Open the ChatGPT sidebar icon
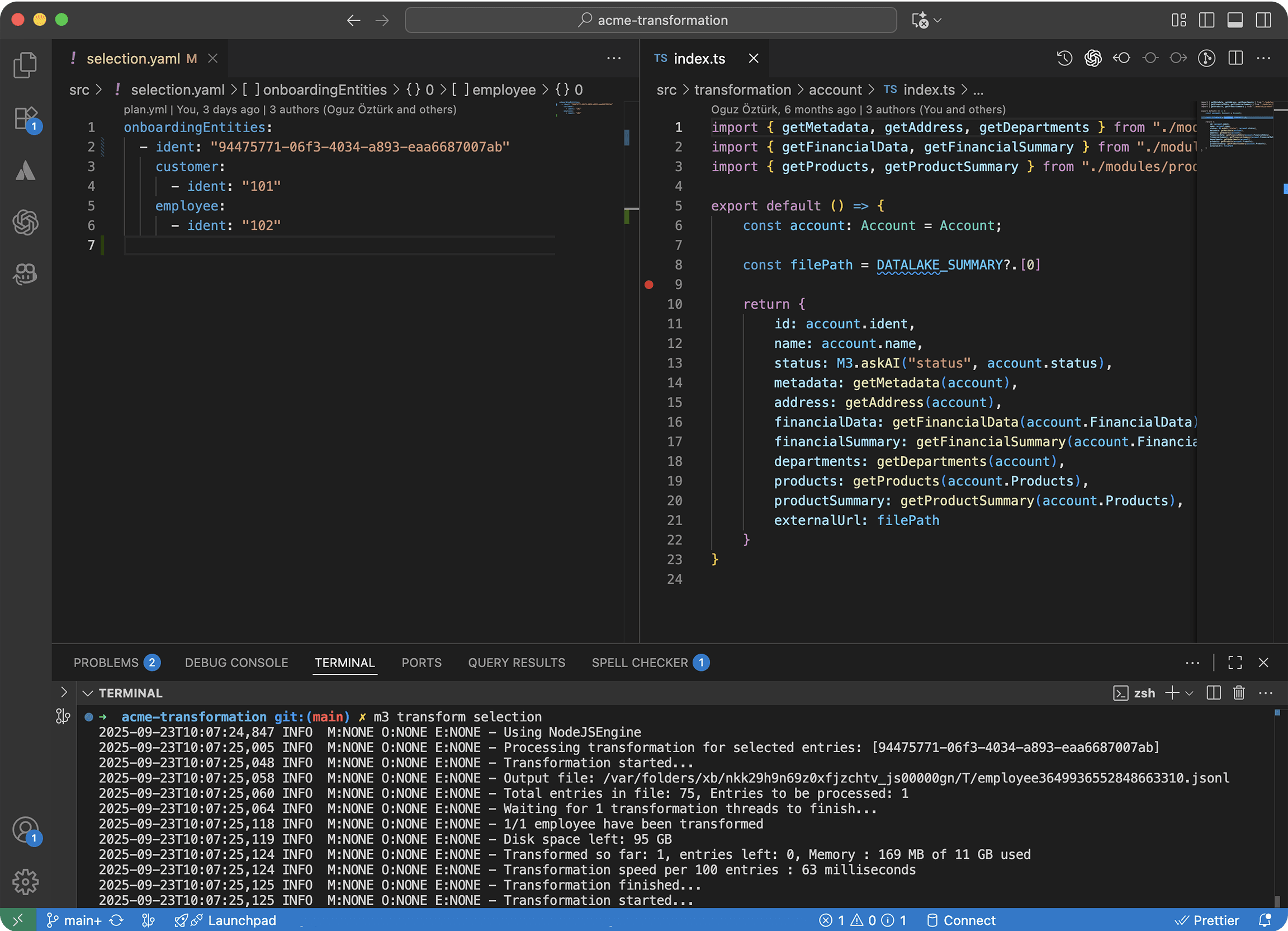Screen dimensions: 1288x931 (x=25, y=222)
